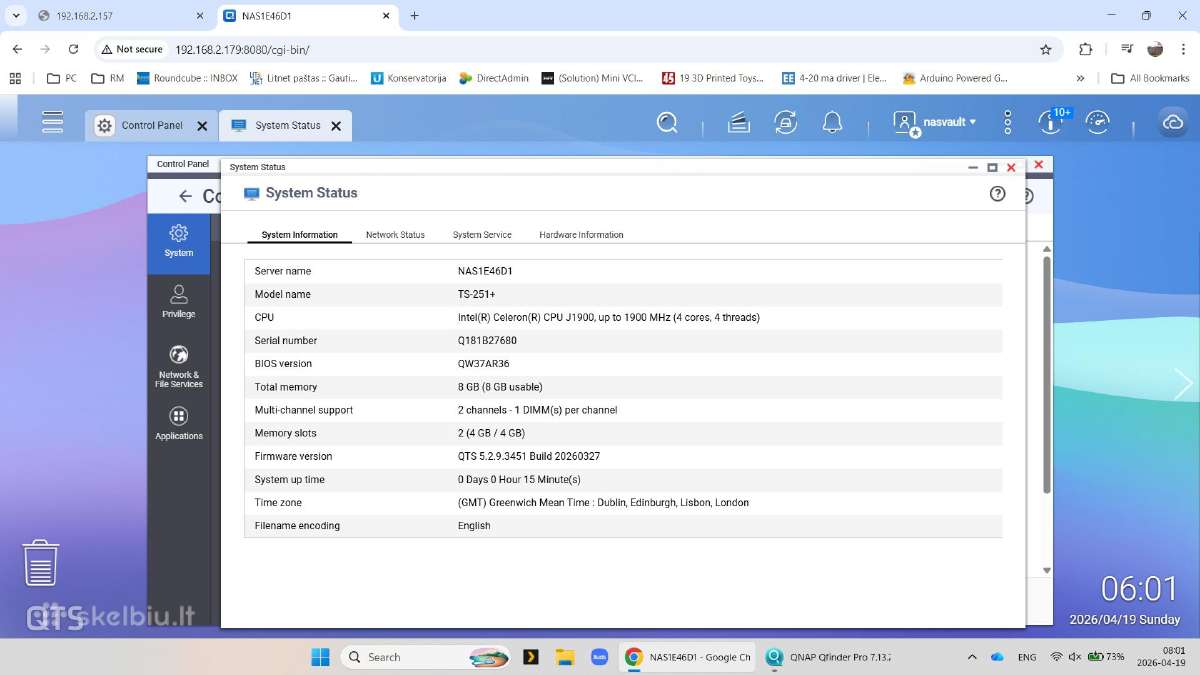The width and height of the screenshot is (1200, 675).
Task: Open the Chrome tab search dropdown
Action: 16,16
